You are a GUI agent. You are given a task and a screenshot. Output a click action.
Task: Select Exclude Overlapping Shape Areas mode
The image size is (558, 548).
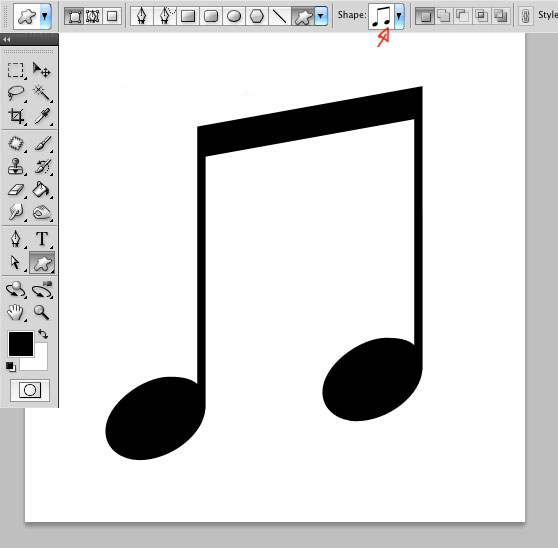pos(500,16)
